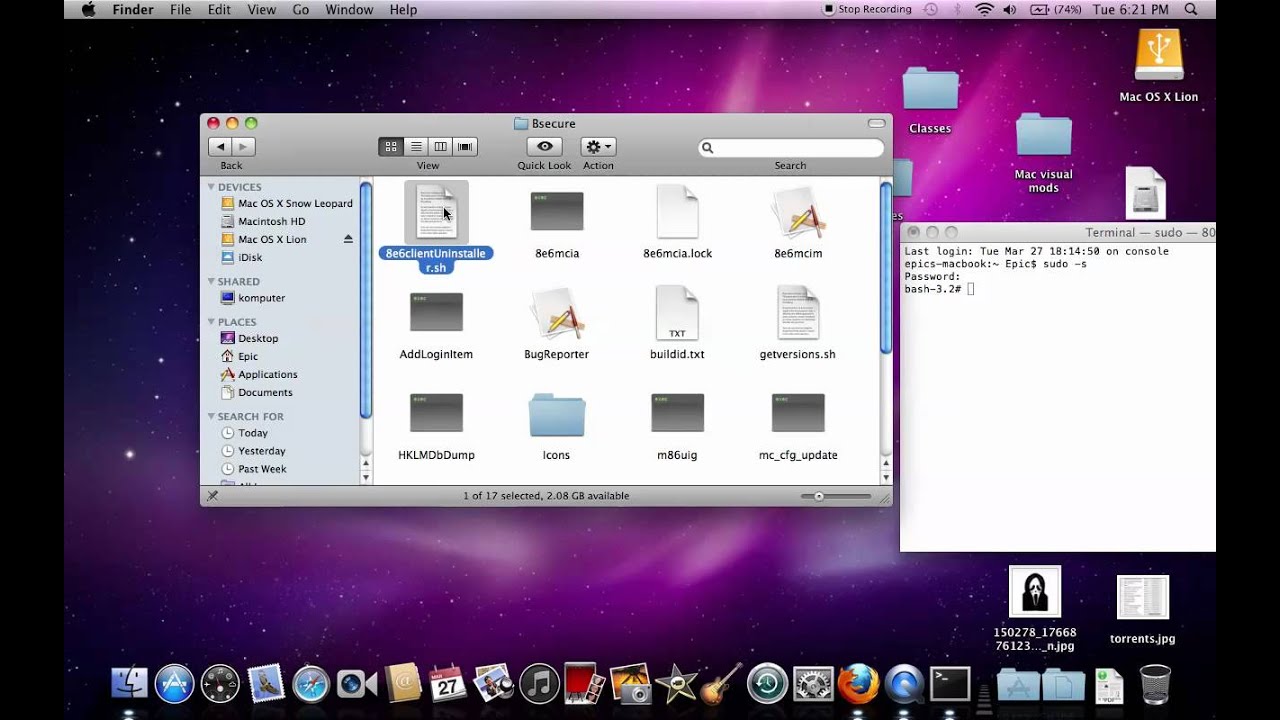Viewport: 1280px width, 720px height.
Task: Open the Go menu
Action: (x=300, y=10)
